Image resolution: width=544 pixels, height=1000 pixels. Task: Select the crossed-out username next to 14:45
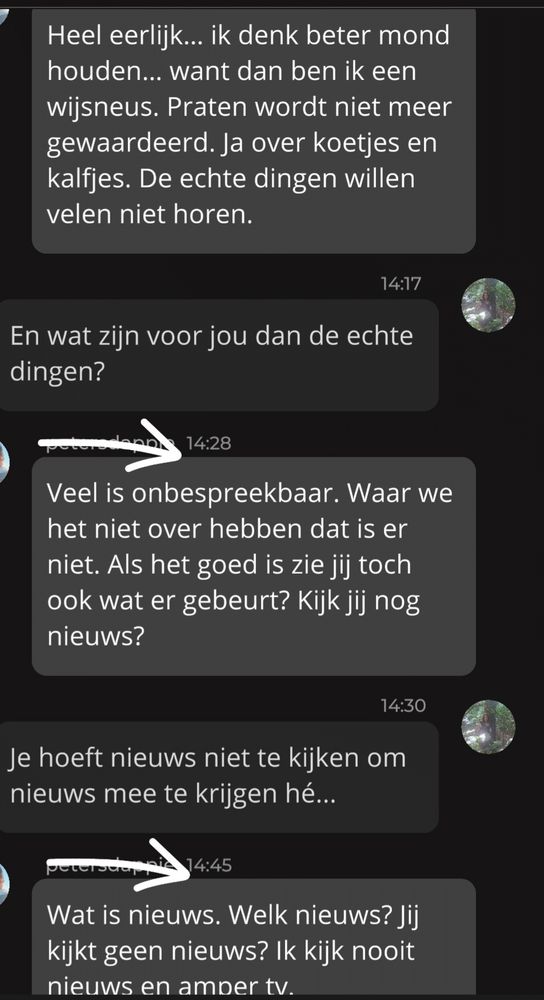click(x=115, y=865)
